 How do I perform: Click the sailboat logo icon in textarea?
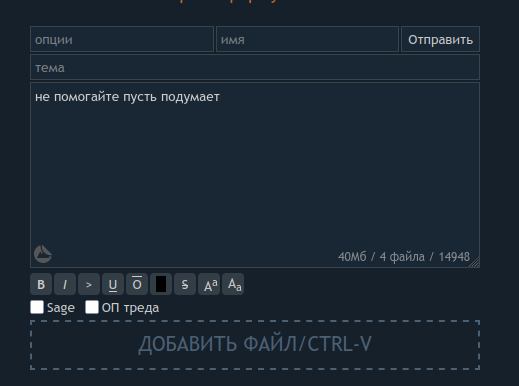click(43, 254)
